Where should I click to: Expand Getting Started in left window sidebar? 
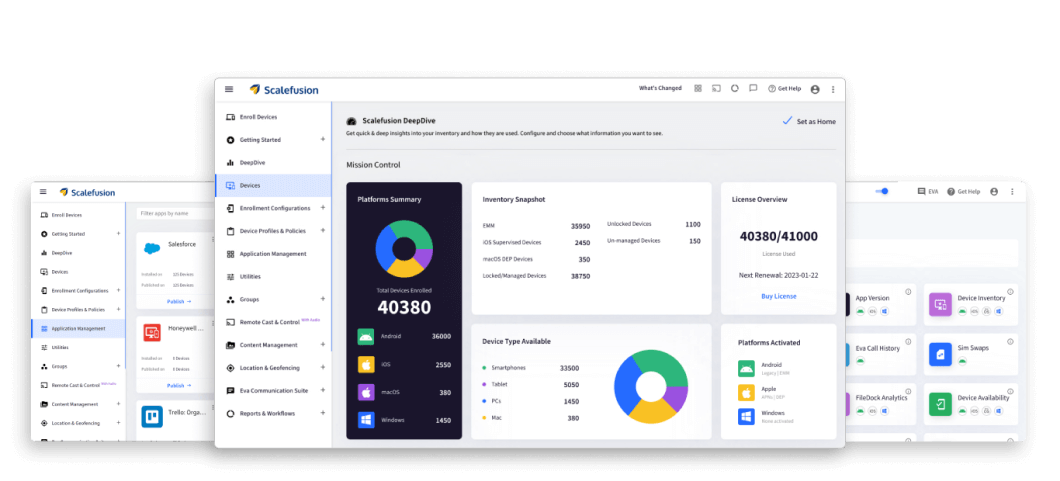pyautogui.click(x=118, y=234)
